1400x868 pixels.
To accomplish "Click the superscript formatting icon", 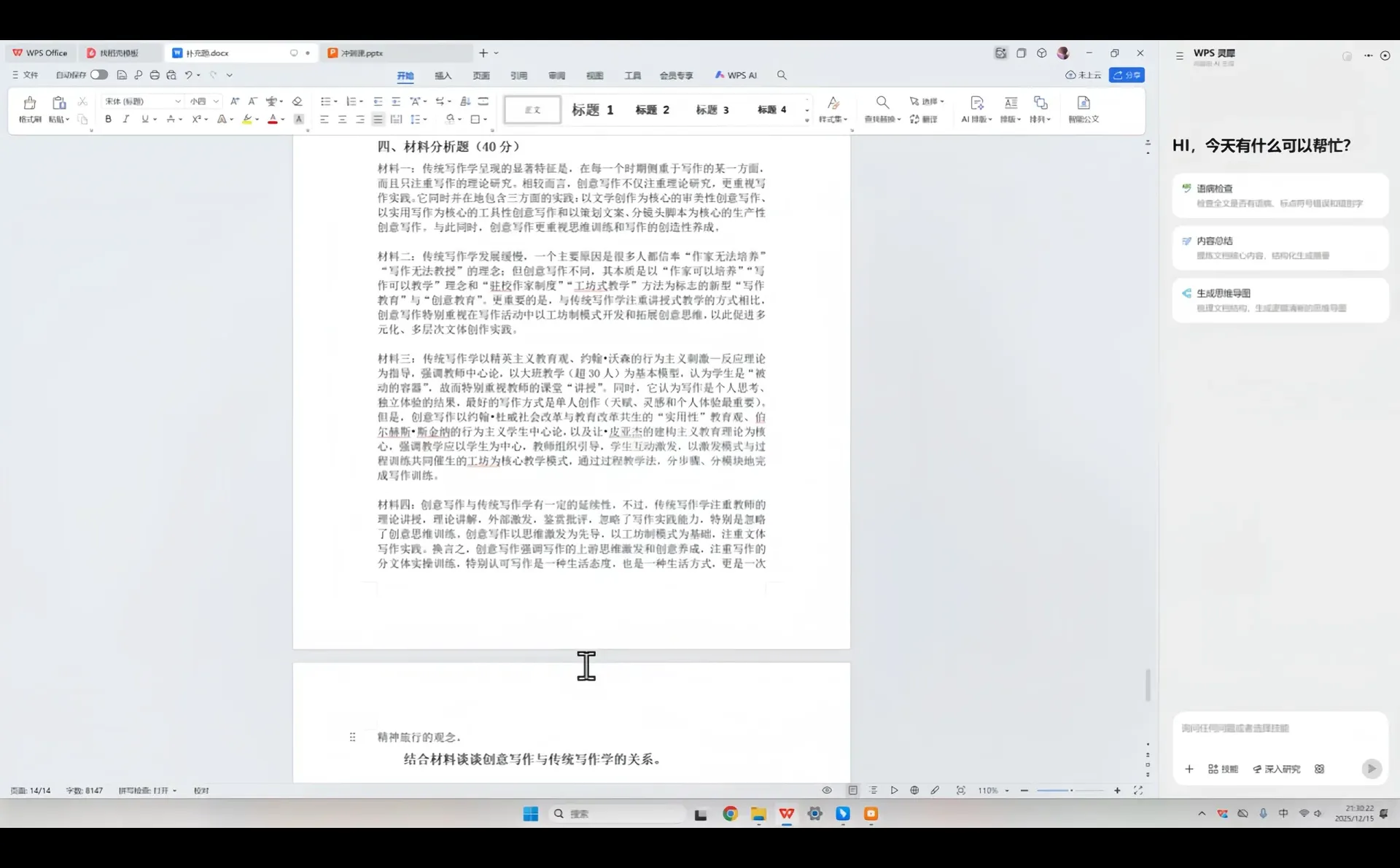I will 197,119.
